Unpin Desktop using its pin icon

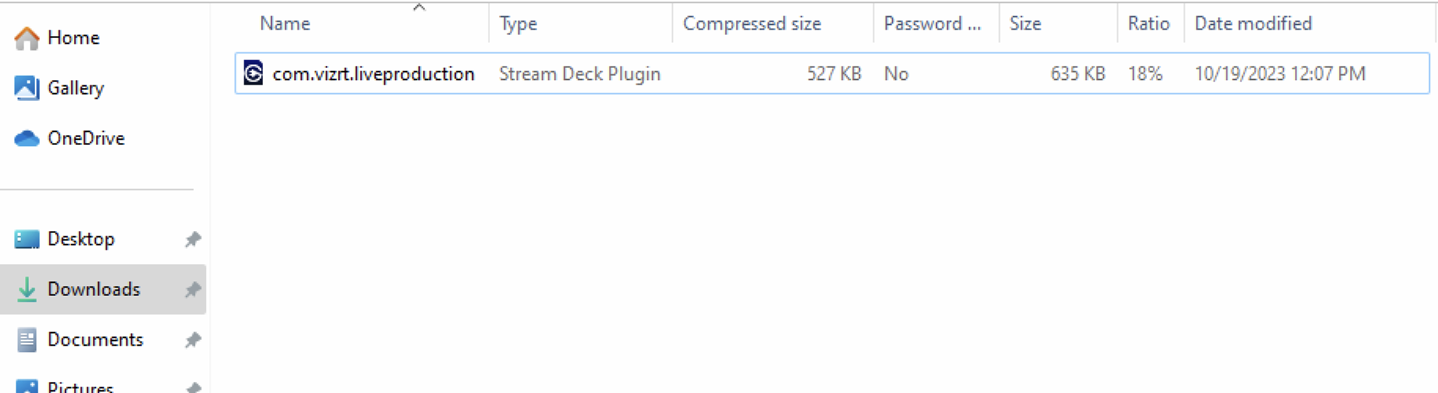[x=193, y=240]
